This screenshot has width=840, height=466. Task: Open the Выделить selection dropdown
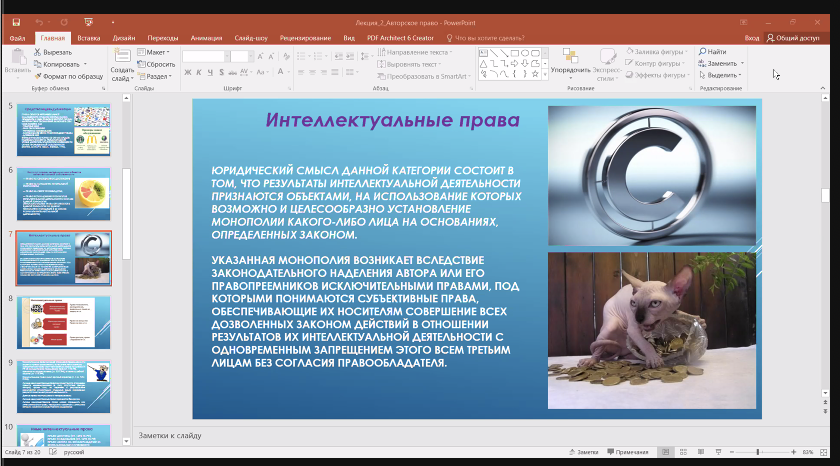(x=721, y=75)
